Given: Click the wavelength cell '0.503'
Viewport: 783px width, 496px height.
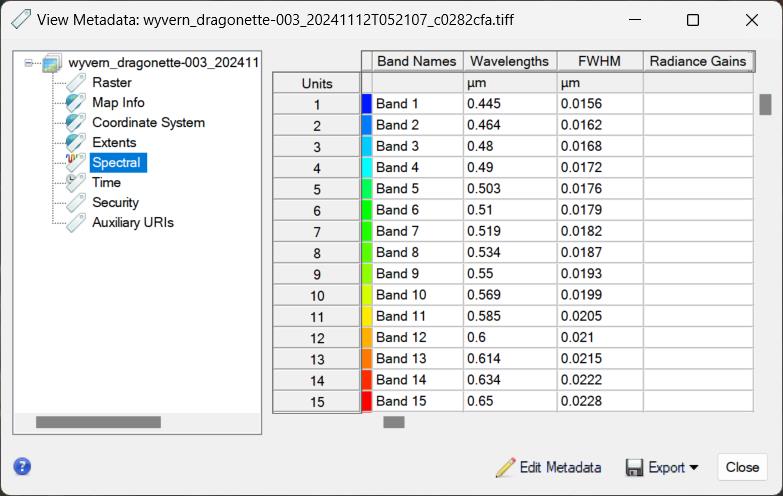Looking at the screenshot, I should pyautogui.click(x=510, y=189).
